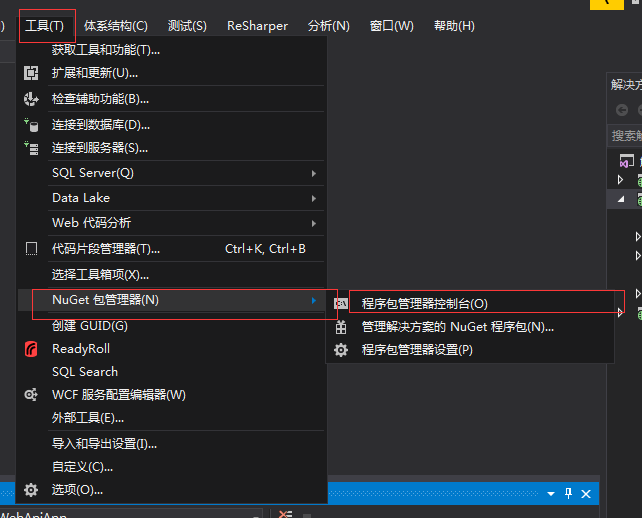Click the red clear-list icon in bottom toolbar

click(285, 514)
